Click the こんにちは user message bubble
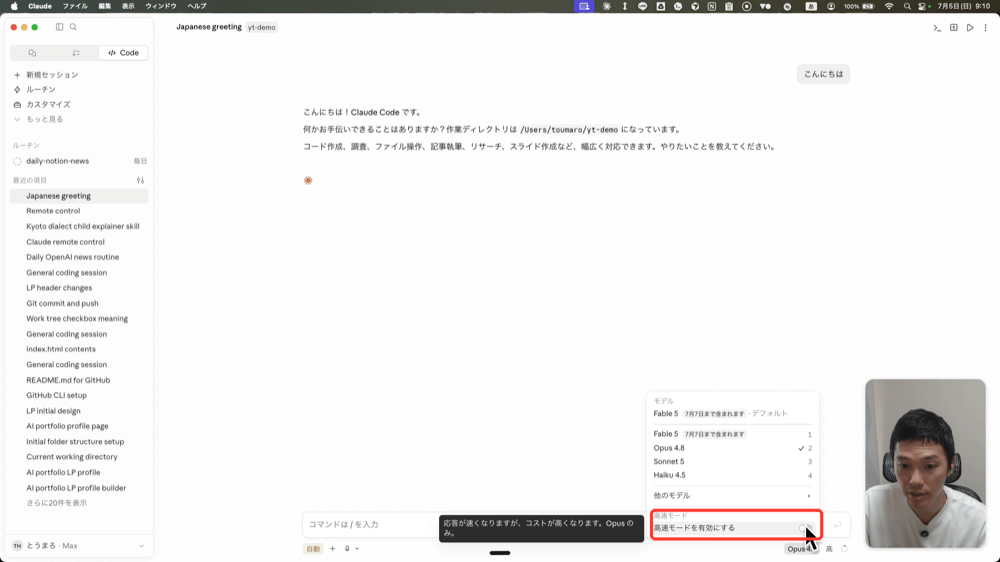The height and width of the screenshot is (562, 1000). tap(823, 74)
